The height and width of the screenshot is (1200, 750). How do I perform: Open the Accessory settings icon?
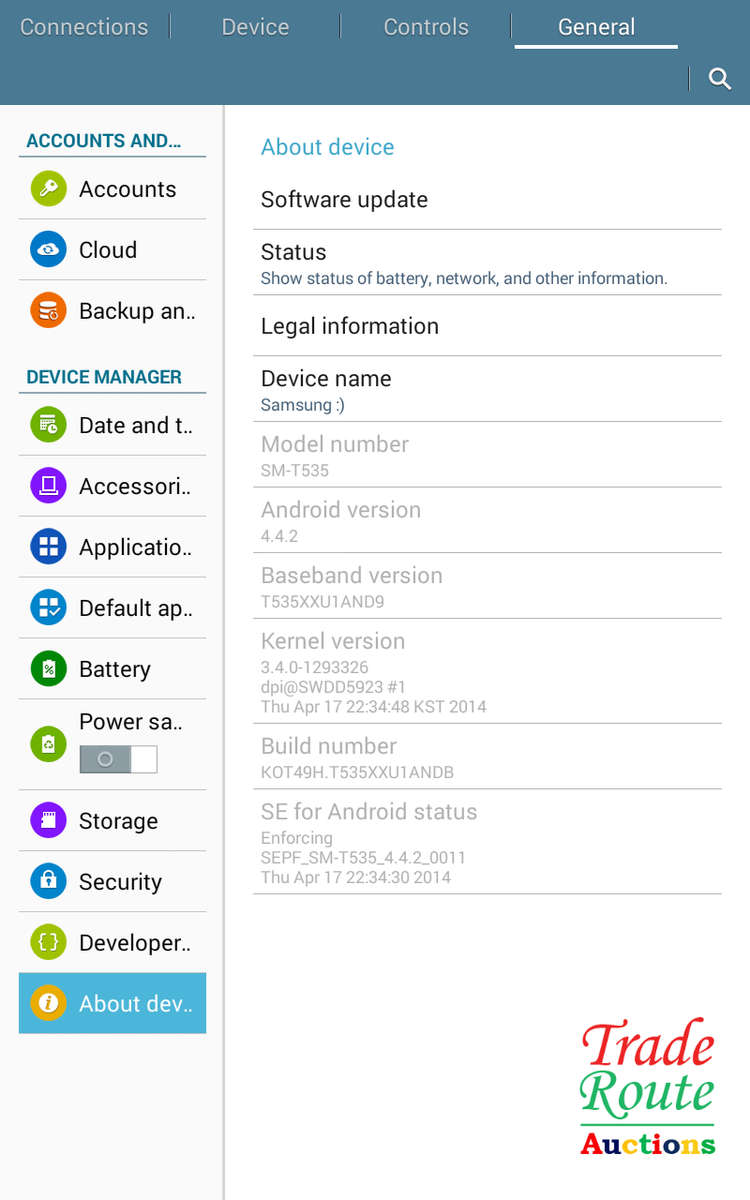coord(46,486)
